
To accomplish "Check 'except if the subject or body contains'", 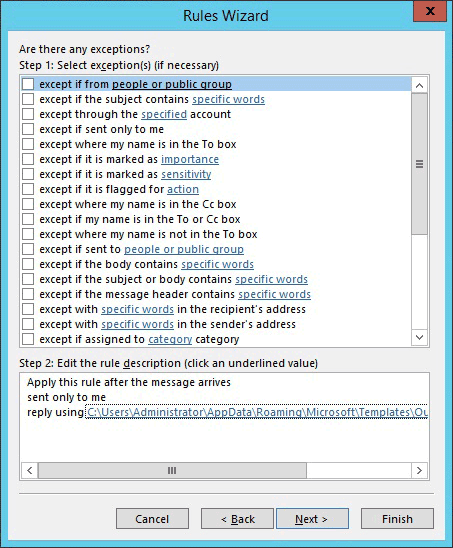I will [28, 279].
